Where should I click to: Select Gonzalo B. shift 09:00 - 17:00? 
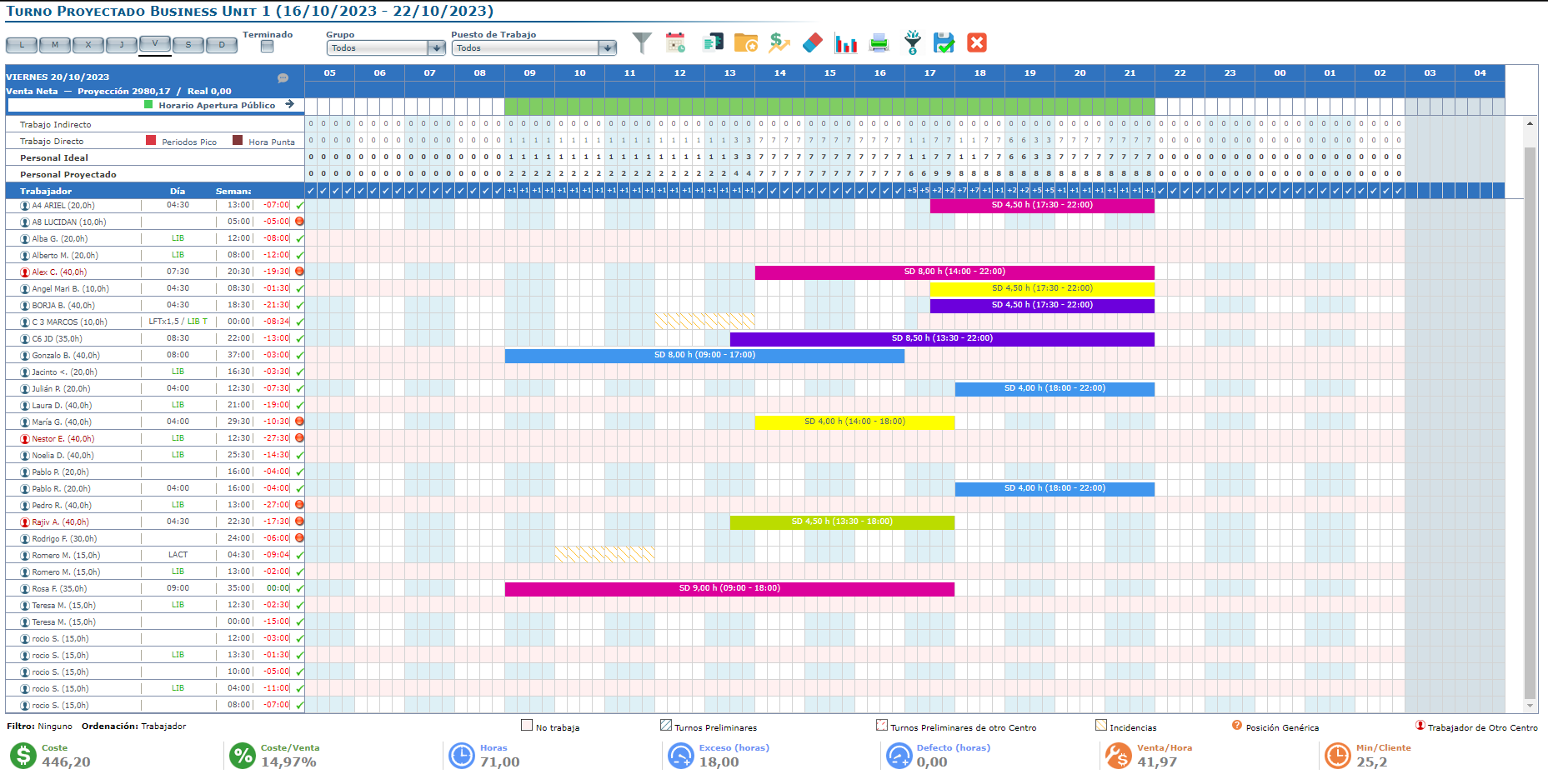click(704, 355)
